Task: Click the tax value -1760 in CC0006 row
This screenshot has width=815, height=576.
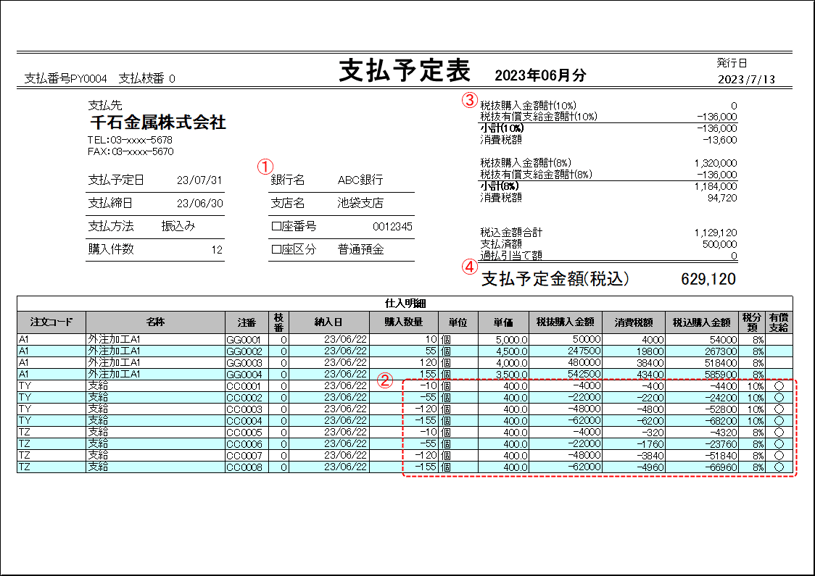Action: 652,444
